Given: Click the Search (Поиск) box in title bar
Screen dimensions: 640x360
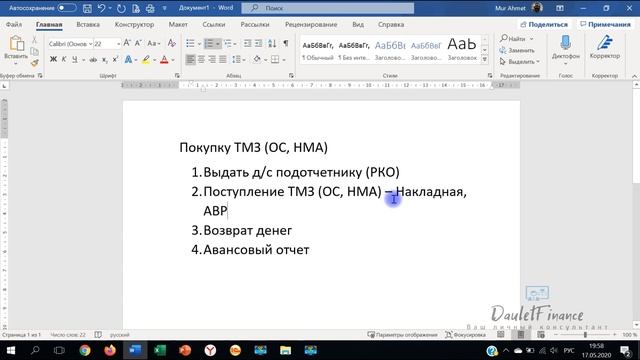Looking at the screenshot, I should [x=328, y=8].
